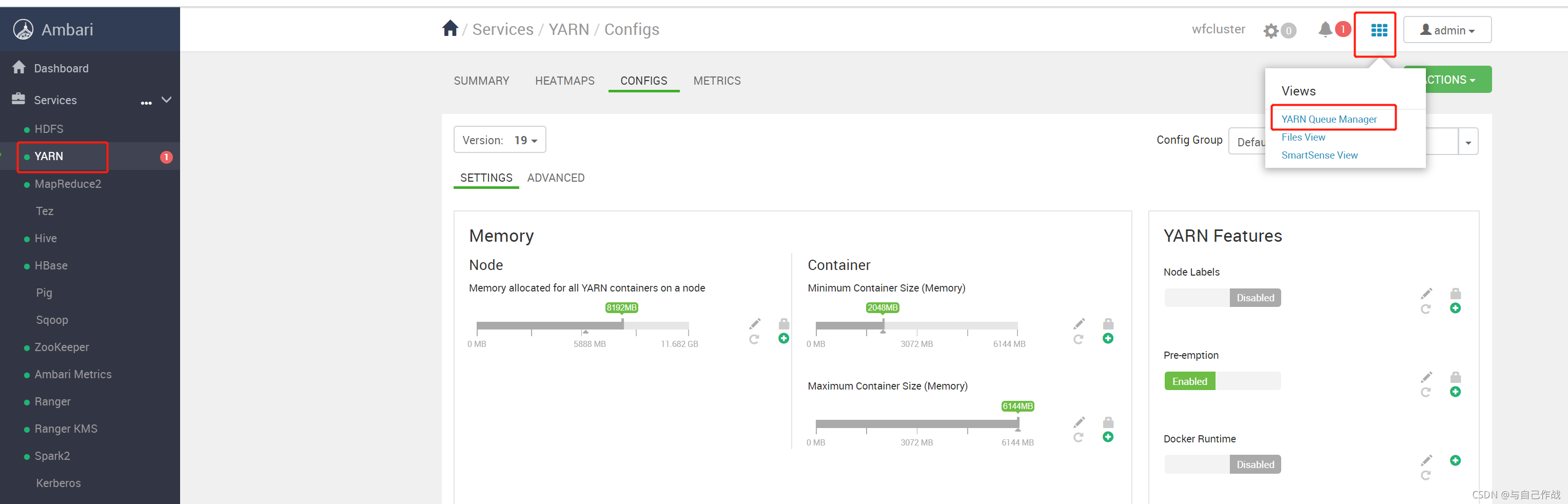This screenshot has width=1568, height=504.
Task: Click the Ambari logo icon
Action: pos(23,29)
